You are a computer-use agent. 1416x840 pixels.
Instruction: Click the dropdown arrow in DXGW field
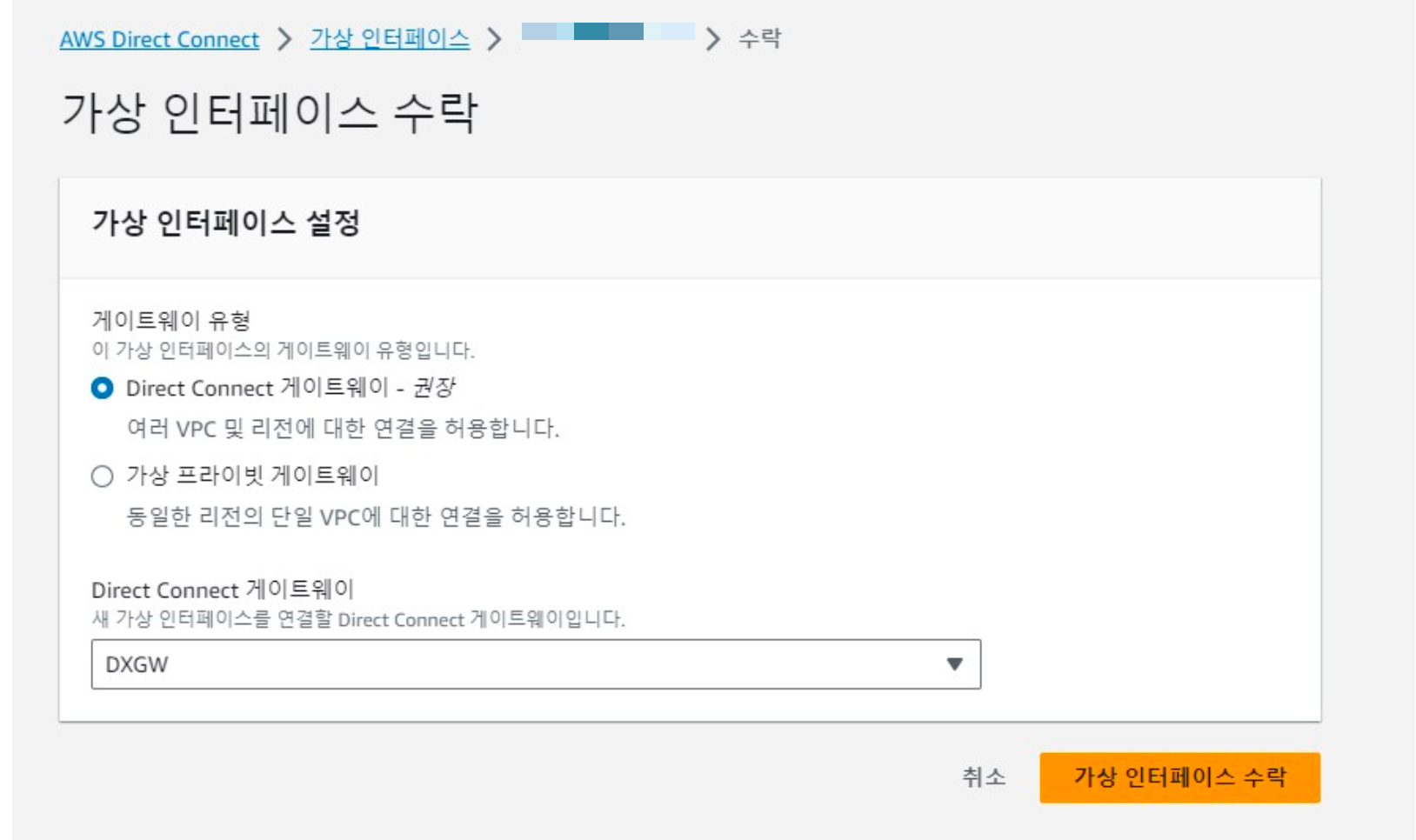954,664
